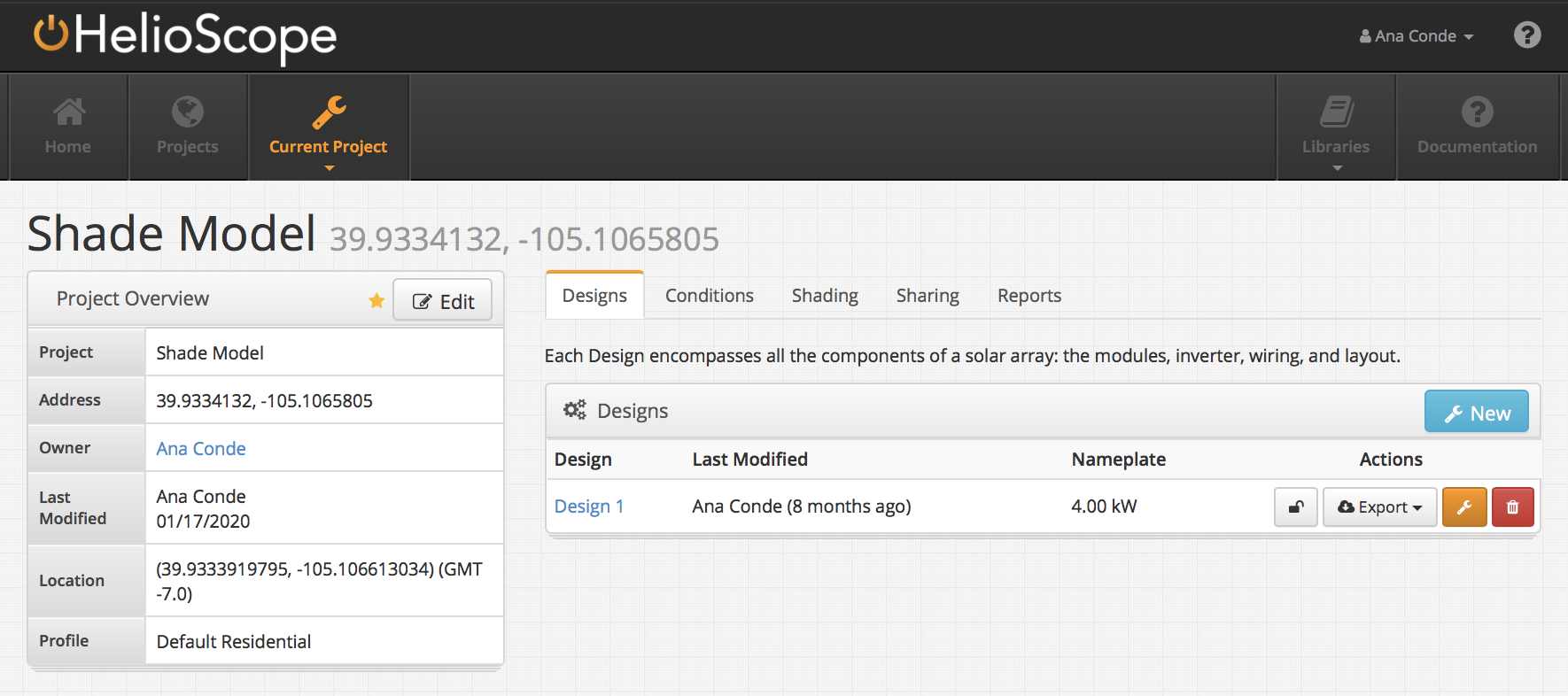Select the location coordinates (39.9333919795, -105.106613034)

[x=295, y=569]
